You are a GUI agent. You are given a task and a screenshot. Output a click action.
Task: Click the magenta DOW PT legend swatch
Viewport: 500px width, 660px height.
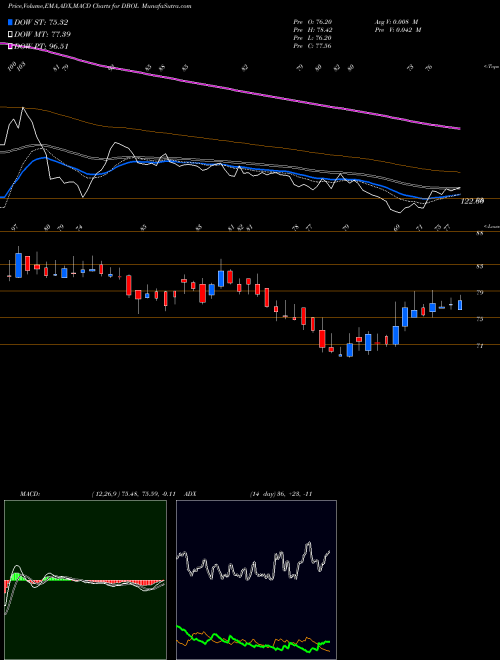(x=10, y=46)
